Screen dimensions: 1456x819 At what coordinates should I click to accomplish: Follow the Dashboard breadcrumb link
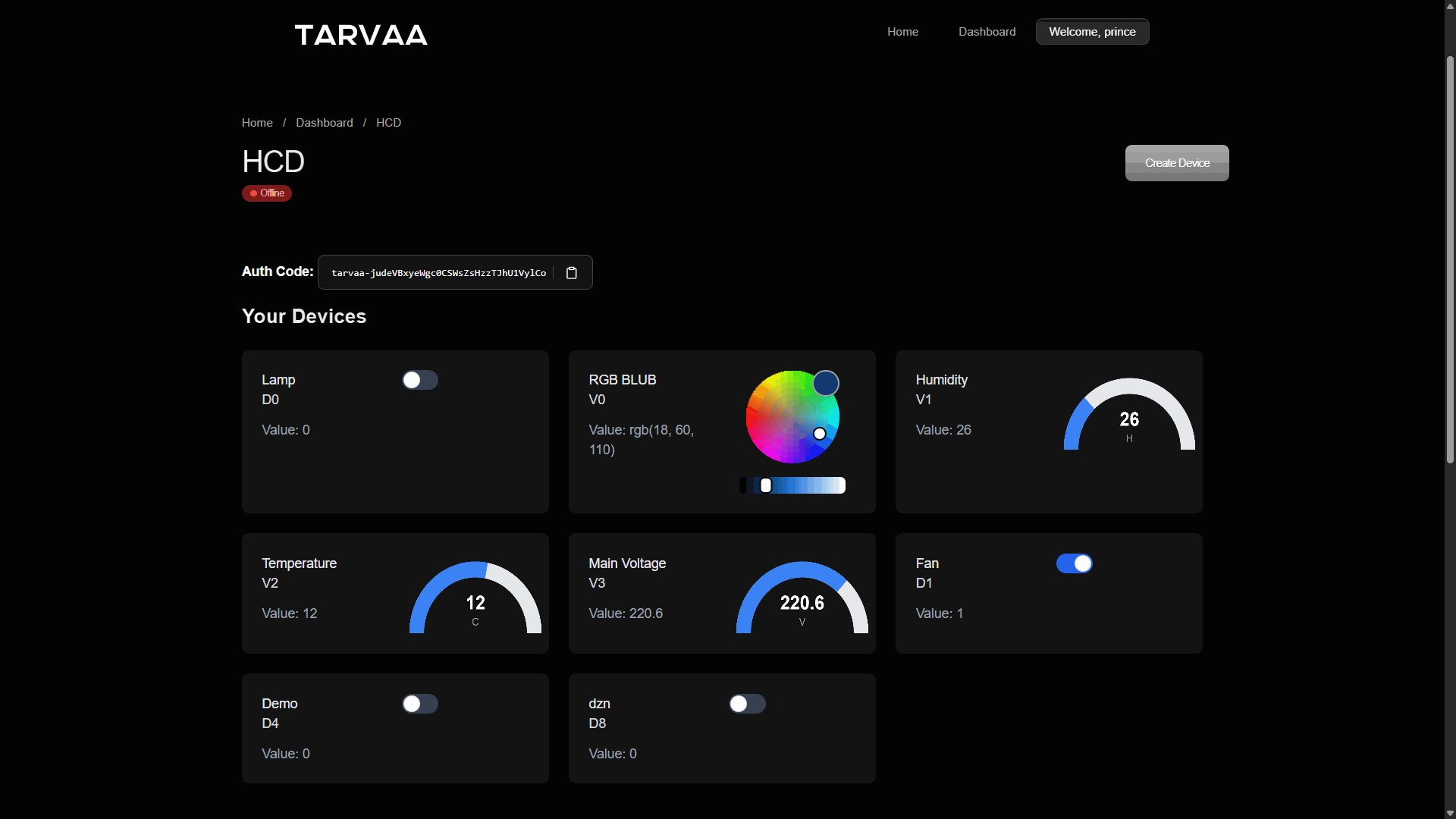[324, 122]
